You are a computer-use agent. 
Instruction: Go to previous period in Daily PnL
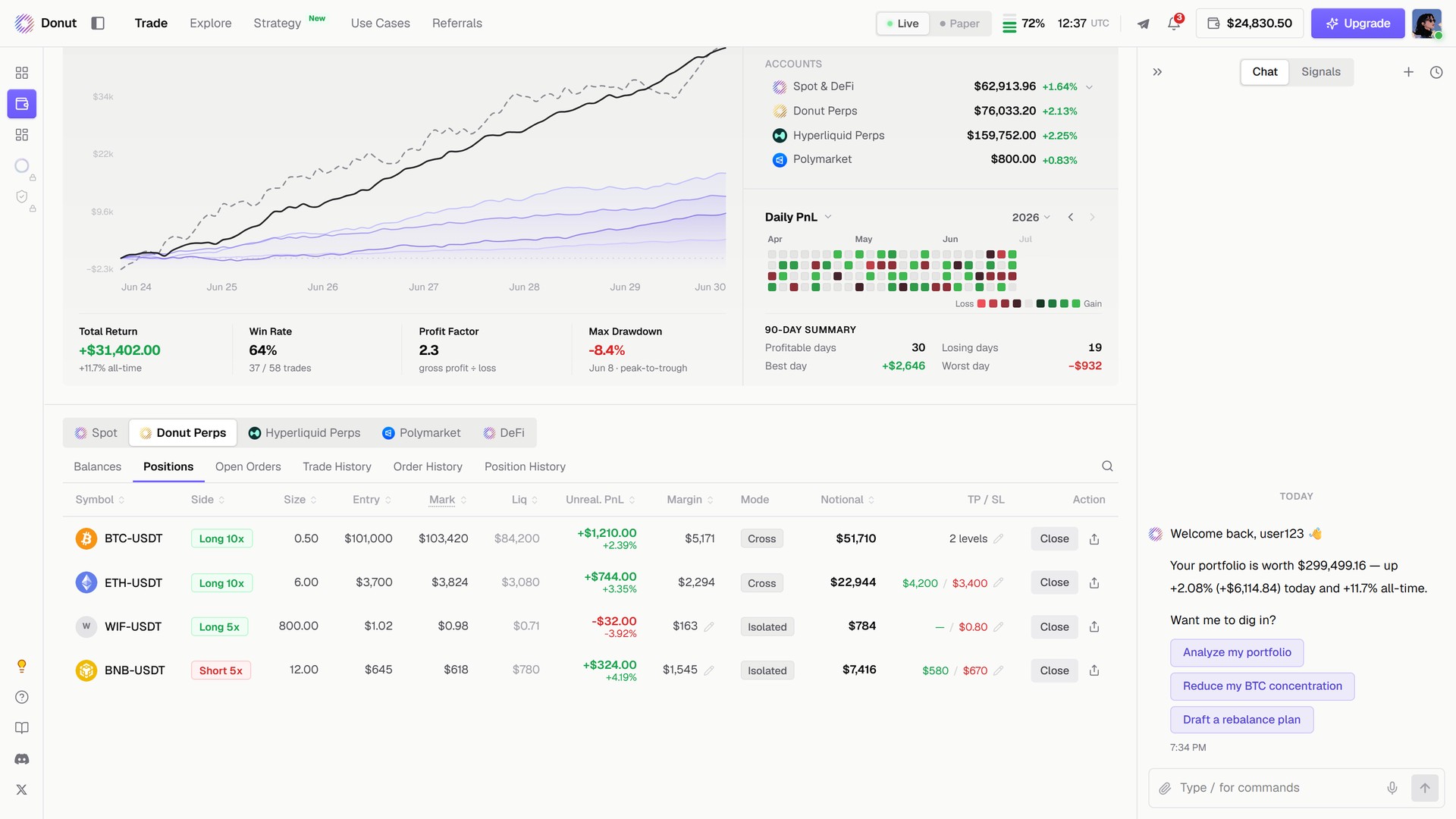pyautogui.click(x=1071, y=218)
